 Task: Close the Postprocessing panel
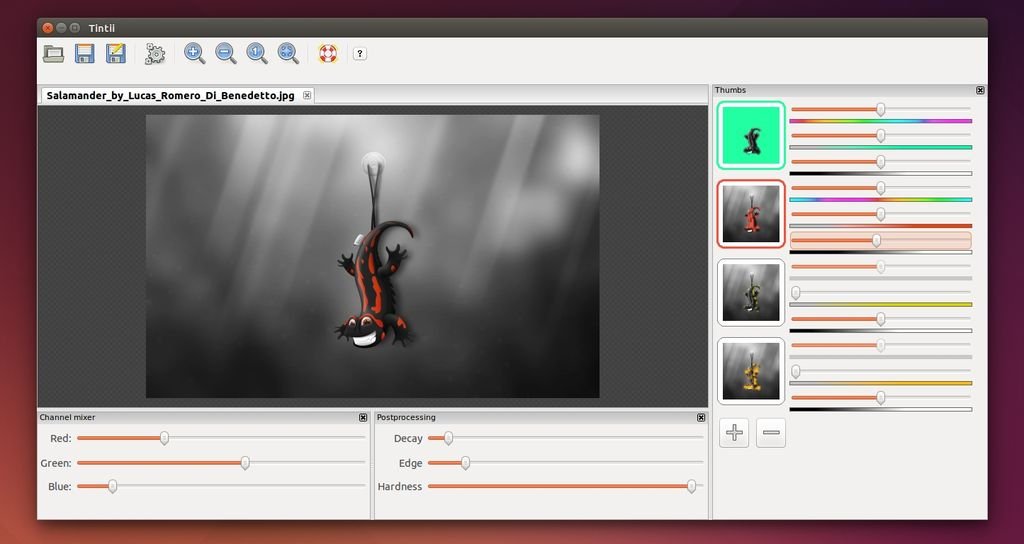click(x=701, y=417)
